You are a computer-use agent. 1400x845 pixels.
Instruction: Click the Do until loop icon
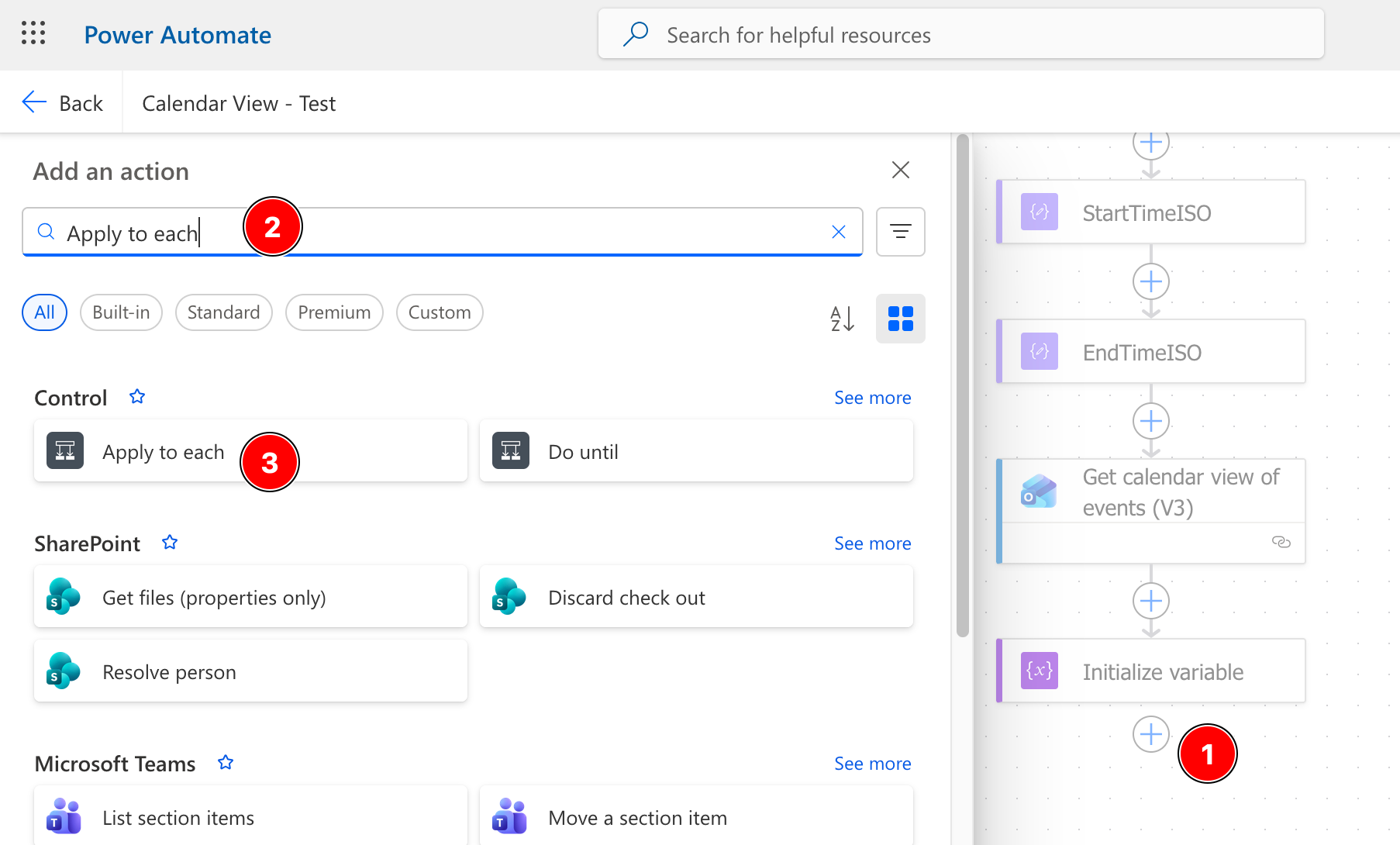click(x=511, y=451)
